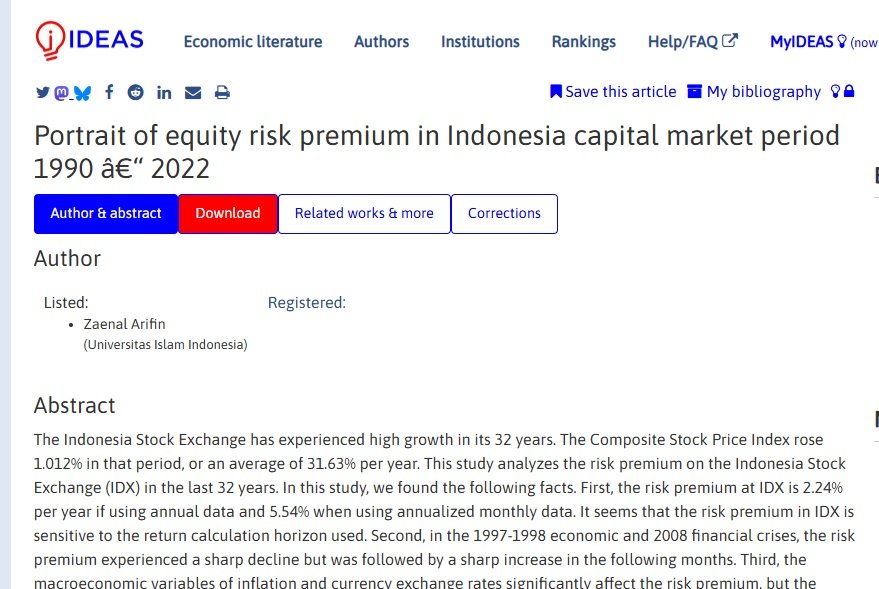Click the lock icon beside My bibliography
The height and width of the screenshot is (589, 879).
tap(849, 92)
